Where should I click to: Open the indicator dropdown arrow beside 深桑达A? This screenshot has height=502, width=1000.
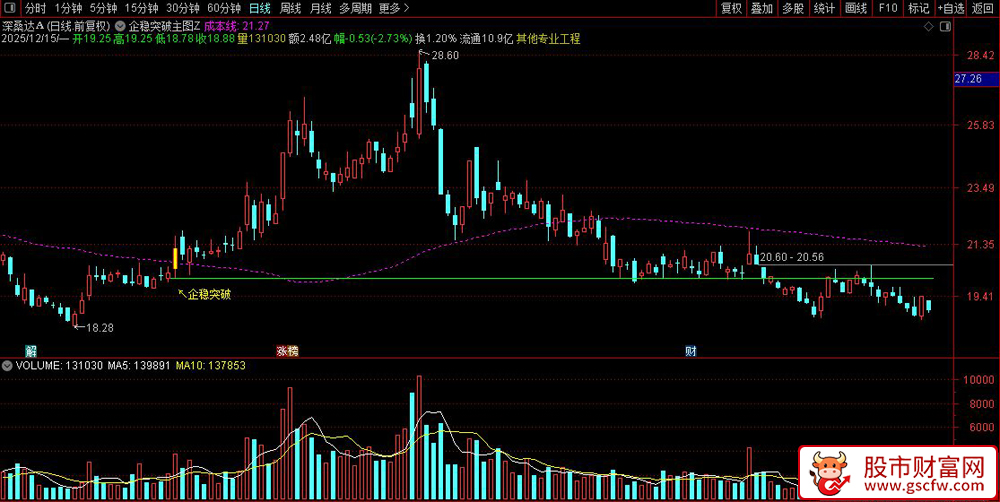[x=121, y=27]
